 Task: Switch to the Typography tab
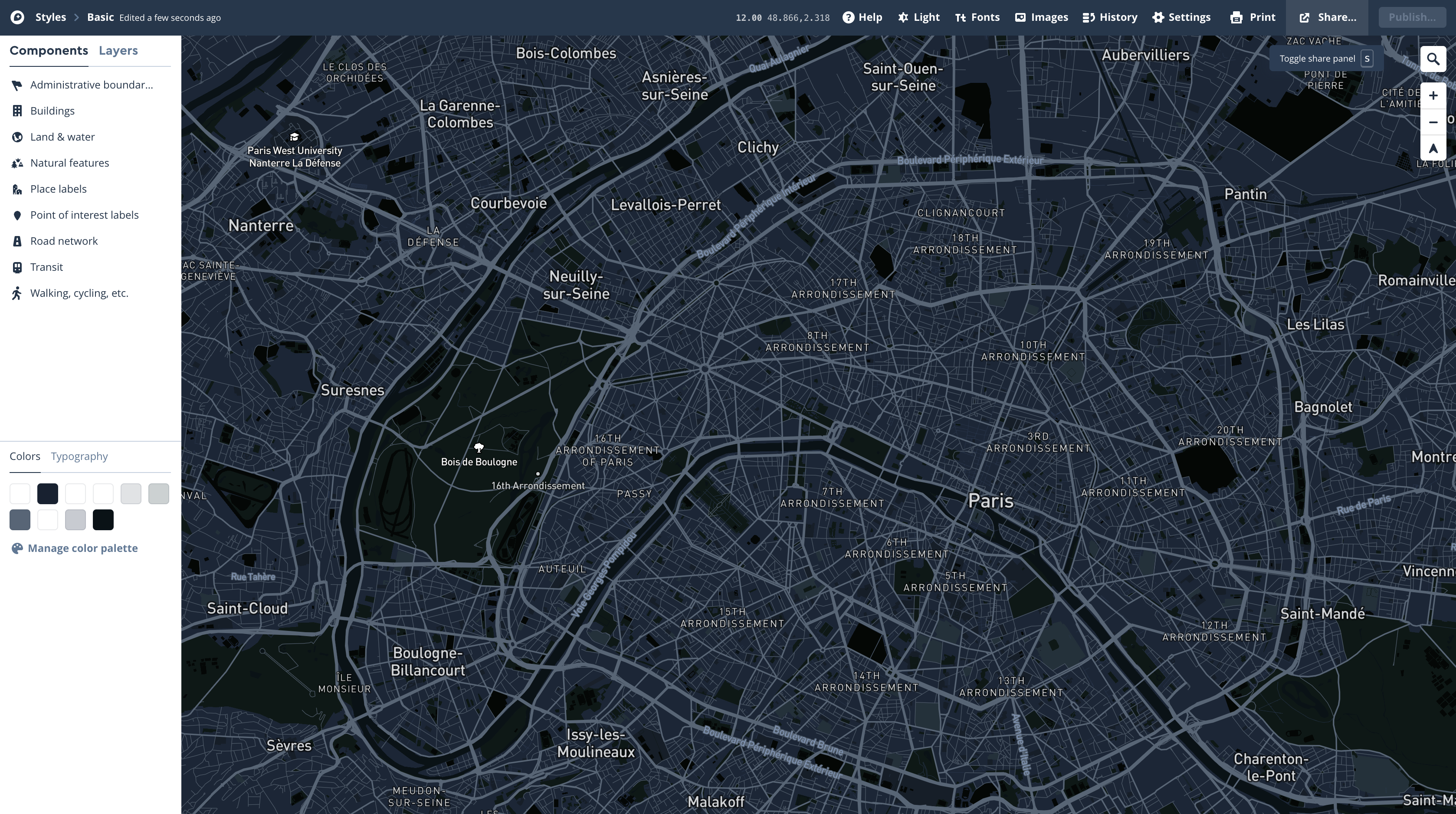click(x=79, y=456)
